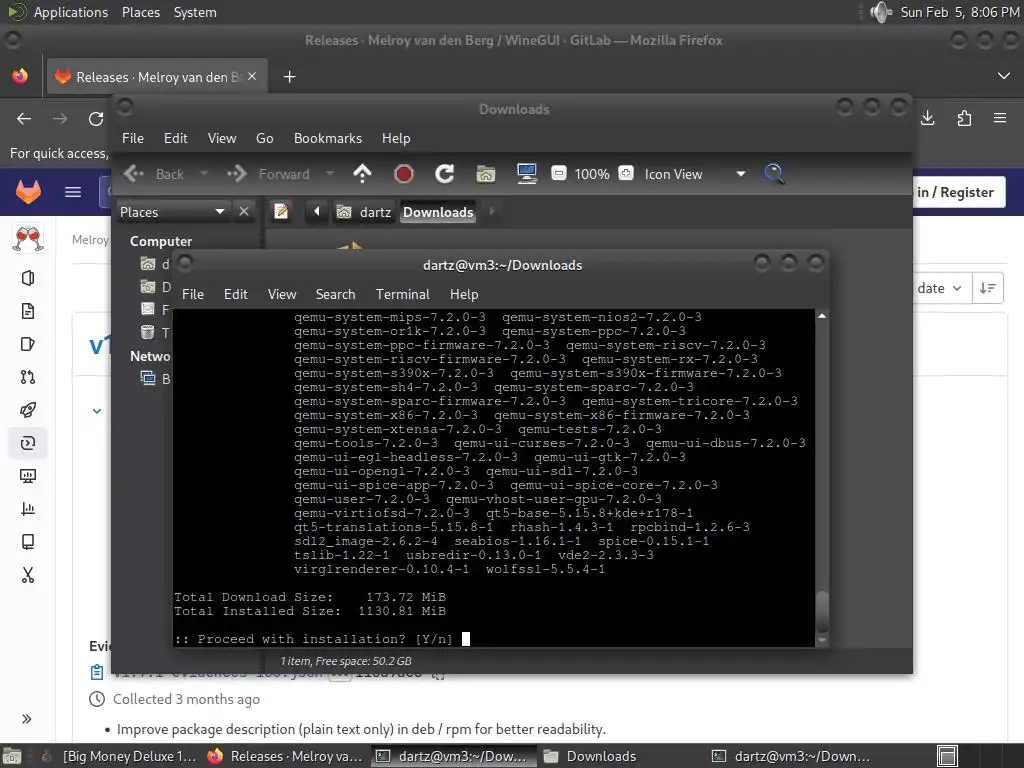Open the View menu in the terminal window
Image resolution: width=1024 pixels, height=768 pixels.
281,295
